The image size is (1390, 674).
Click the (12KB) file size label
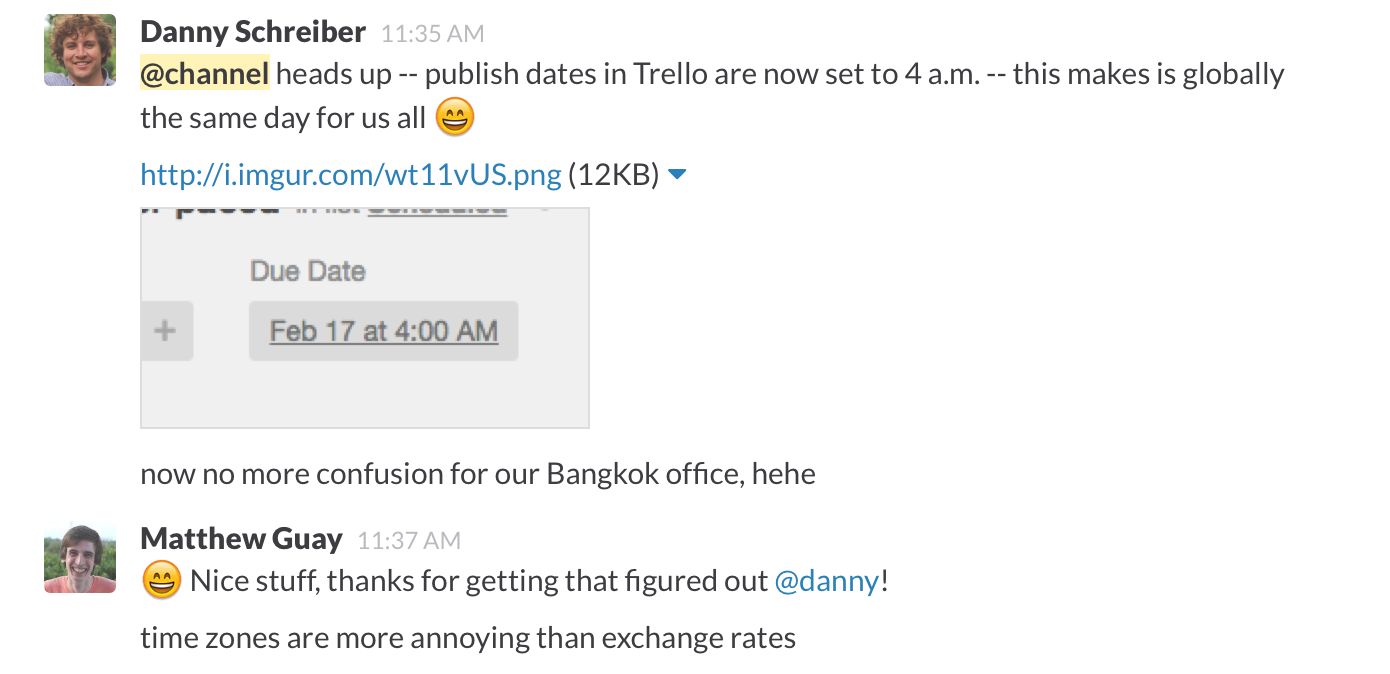613,175
